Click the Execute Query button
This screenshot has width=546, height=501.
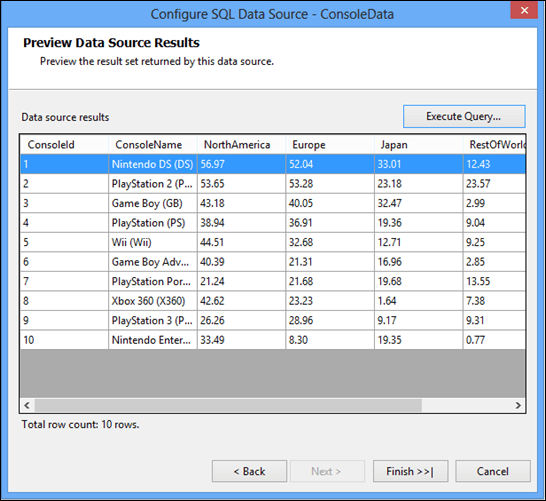pos(464,116)
